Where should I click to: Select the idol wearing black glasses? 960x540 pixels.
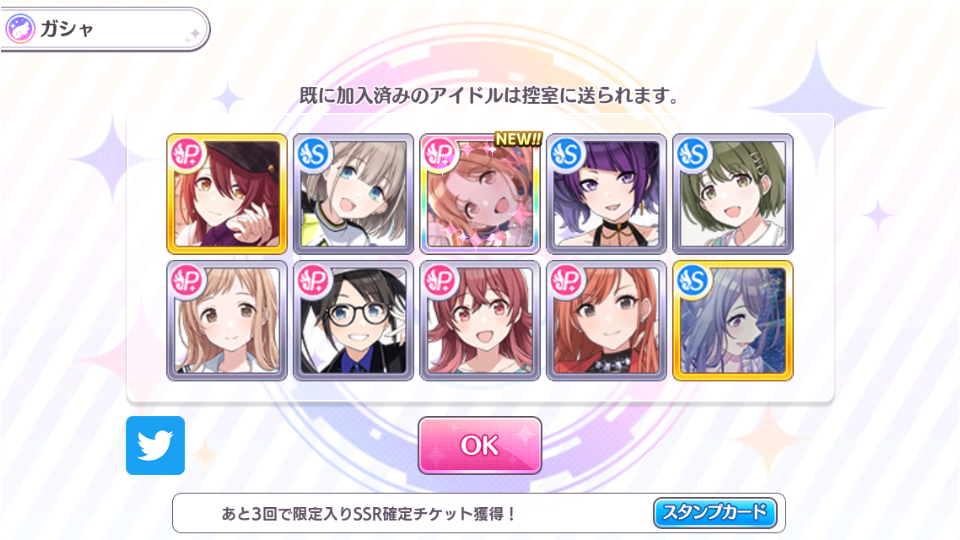coord(353,320)
